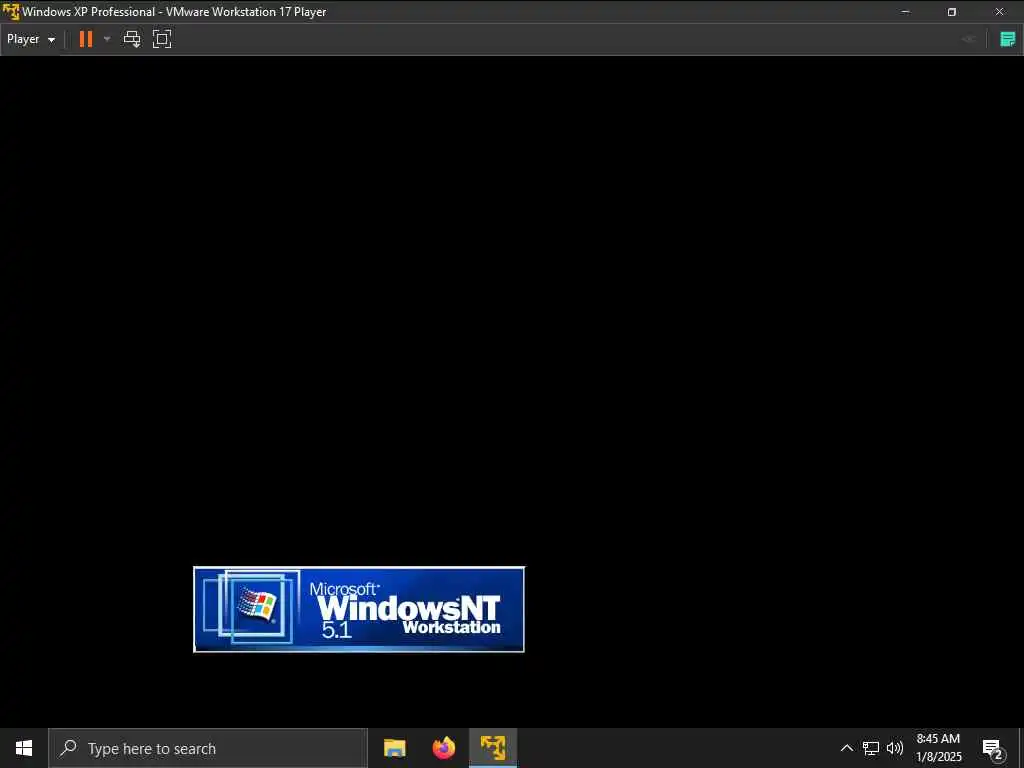Click the taskbar search box

(x=208, y=748)
